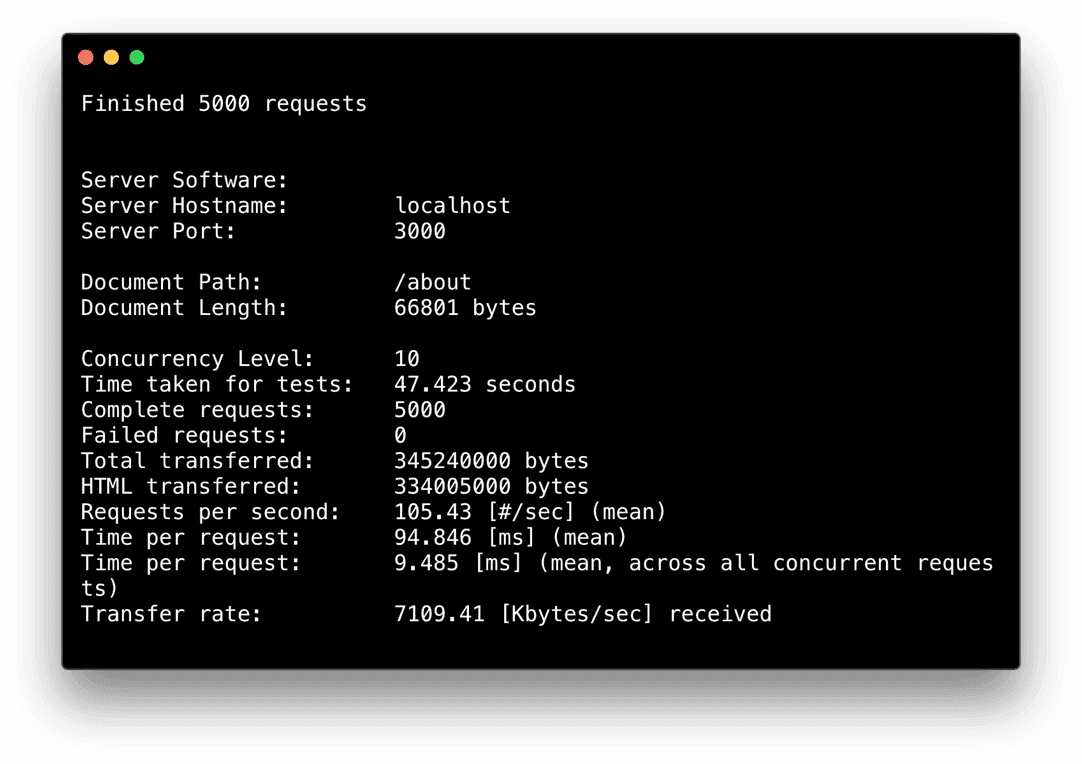
Task: Click the "66801 bytes" document length value
Action: (x=465, y=308)
